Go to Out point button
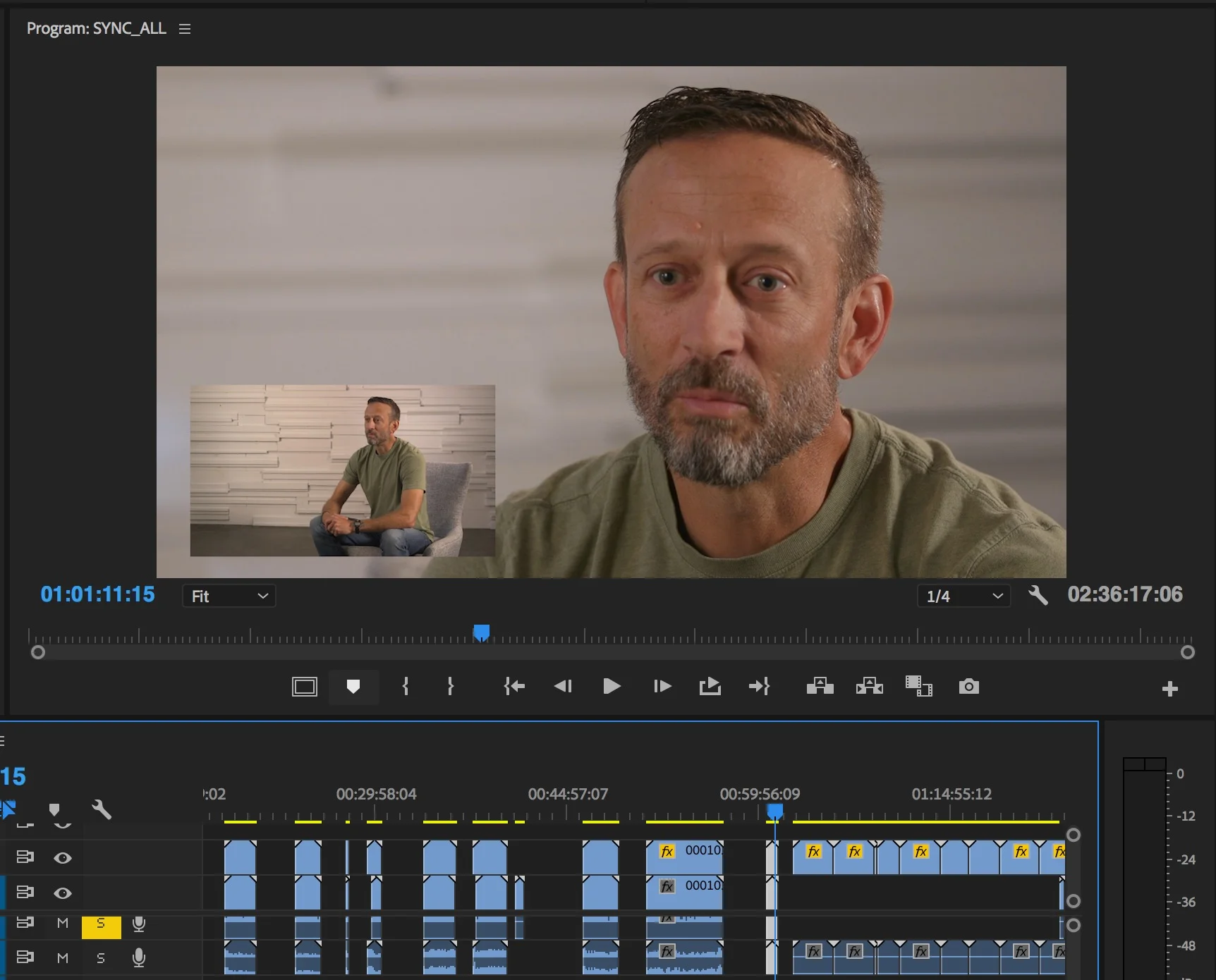This screenshot has width=1216, height=980. point(759,687)
